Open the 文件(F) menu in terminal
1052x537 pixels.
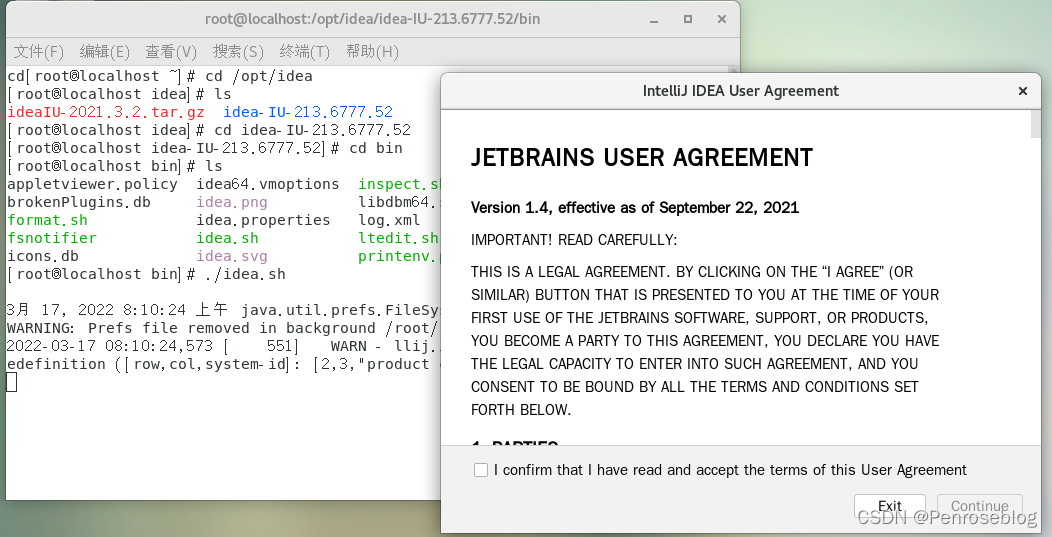click(38, 52)
